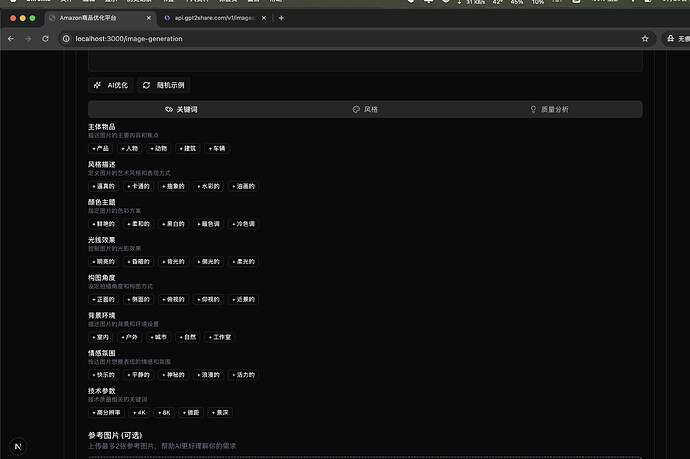Add the 柔和的 color chip
Image resolution: width=690 pixels, height=459 pixels.
click(138, 224)
